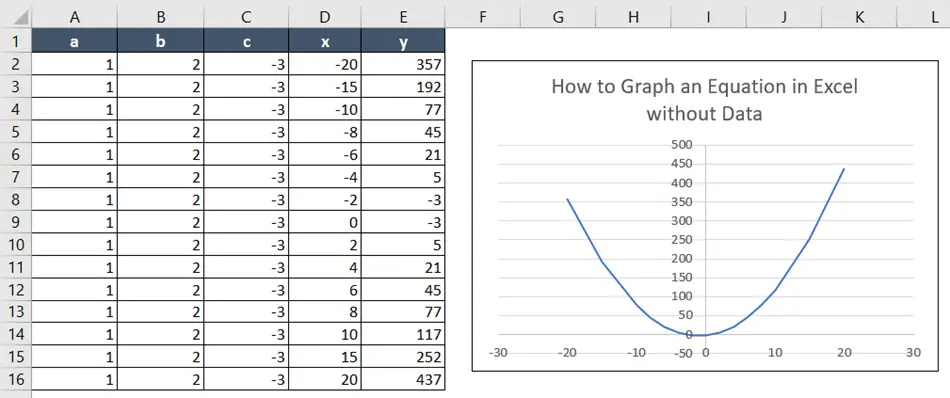
Task: Select row 12 header
Action: coord(15,290)
